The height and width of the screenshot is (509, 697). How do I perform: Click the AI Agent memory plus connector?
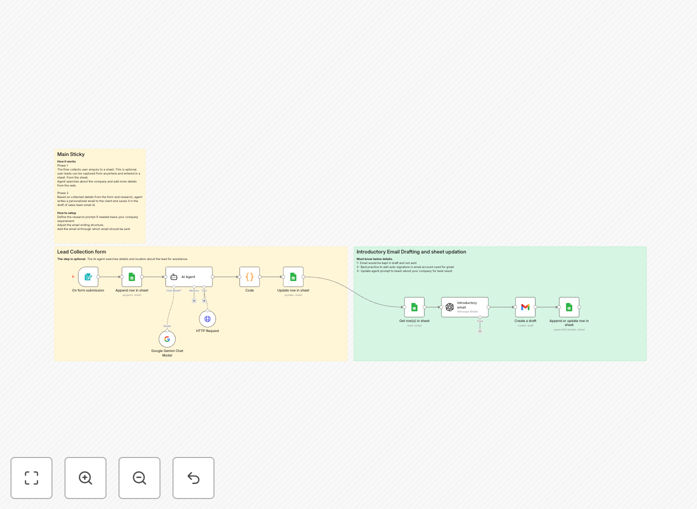[x=194, y=301]
